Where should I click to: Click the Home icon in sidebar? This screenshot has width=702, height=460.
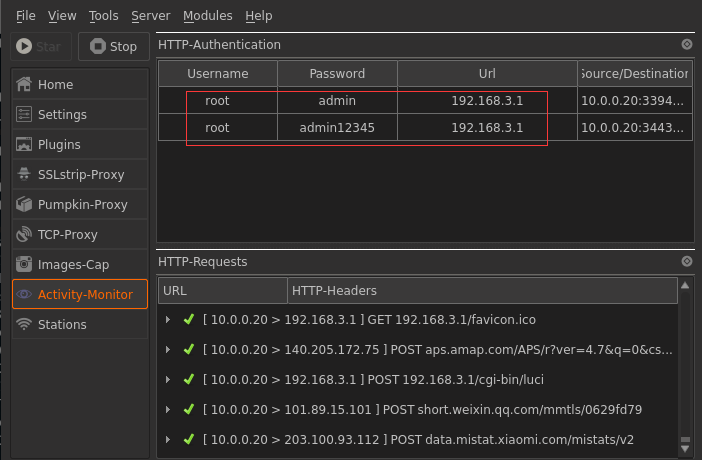pos(24,85)
